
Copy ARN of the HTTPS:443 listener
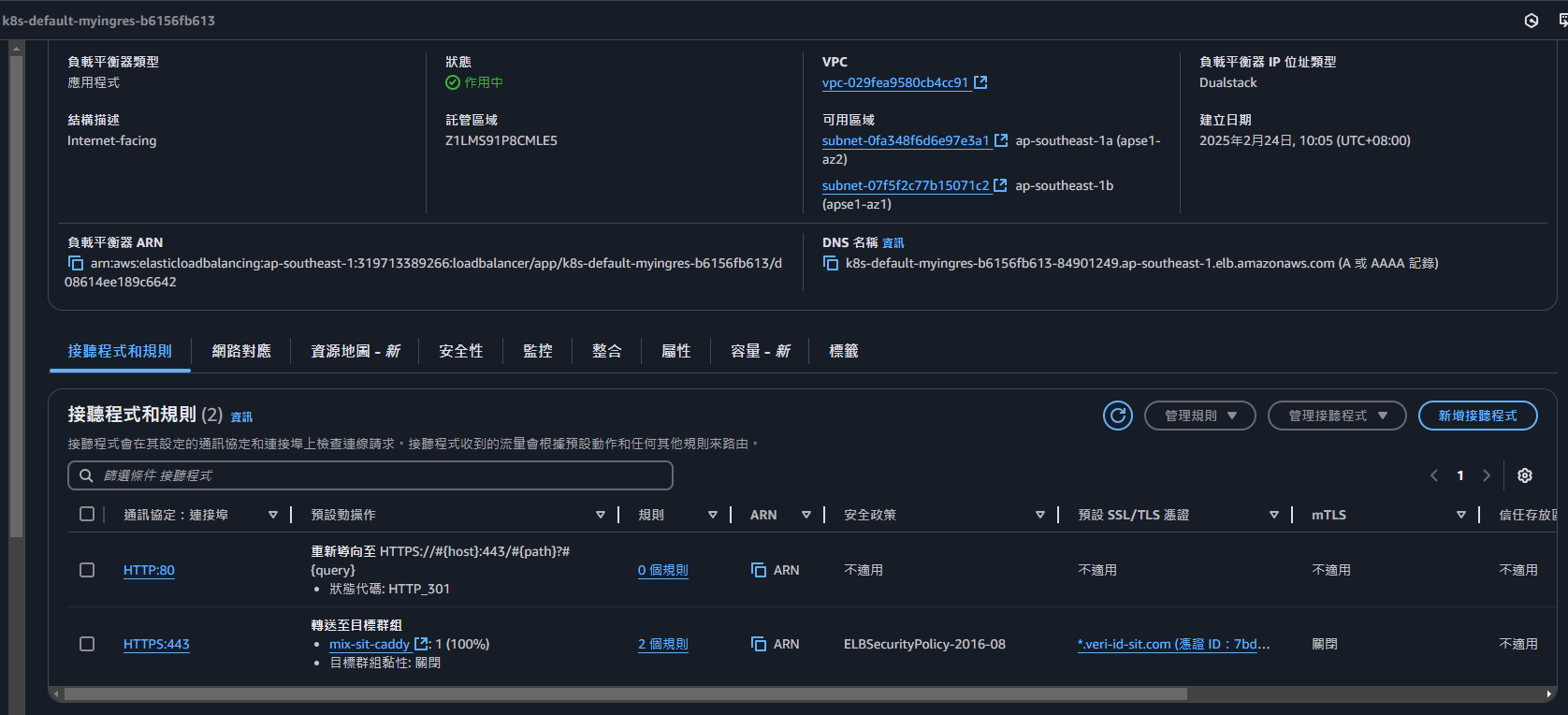point(759,644)
